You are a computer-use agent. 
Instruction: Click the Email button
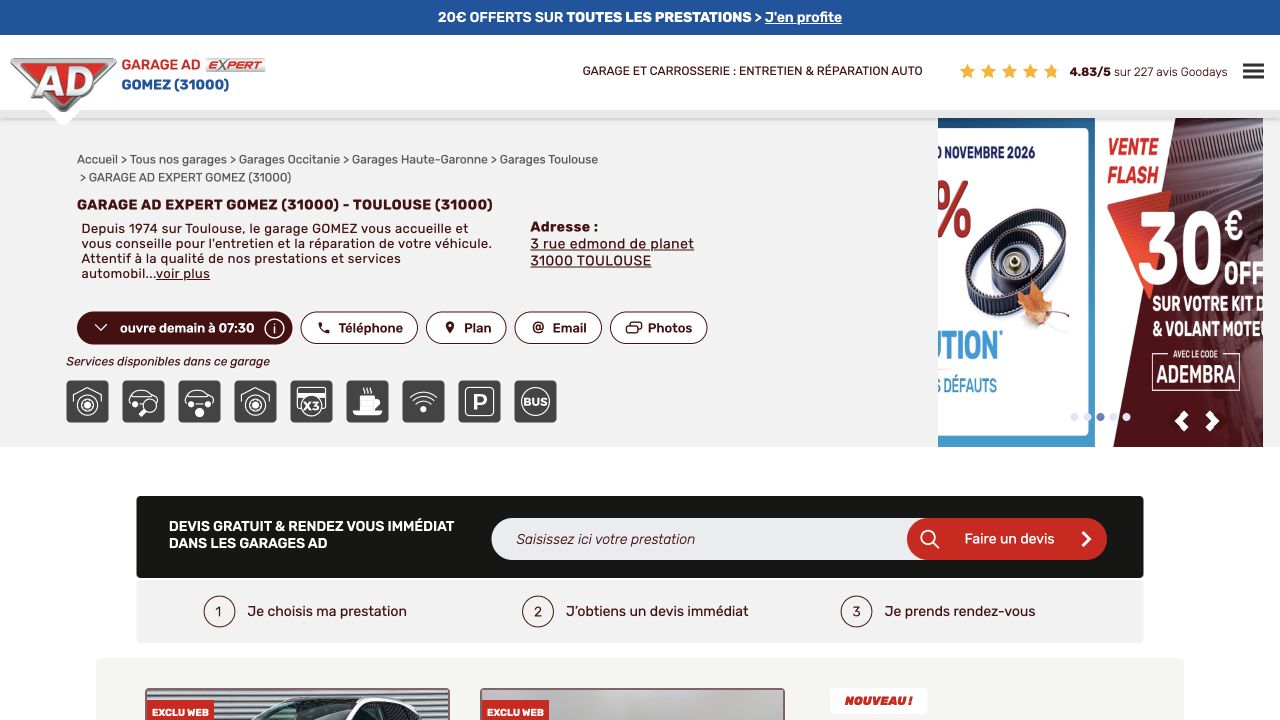coord(558,328)
